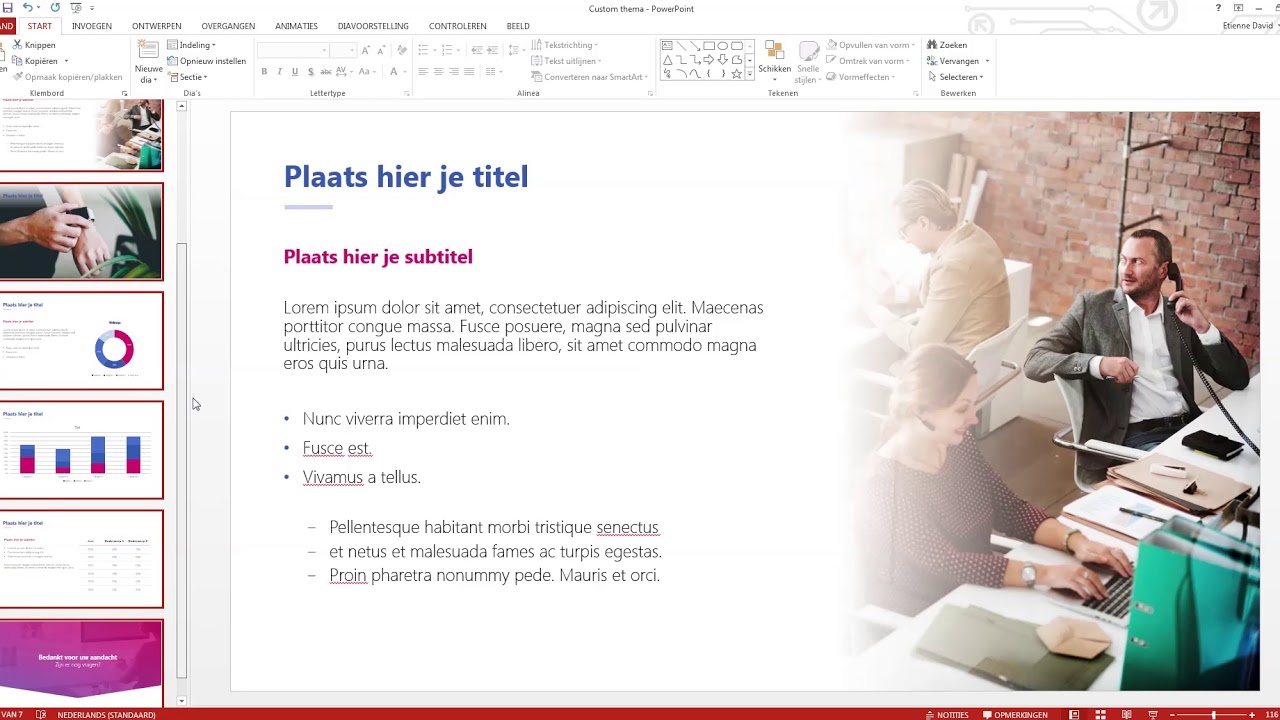Undo the last action

click(27, 8)
